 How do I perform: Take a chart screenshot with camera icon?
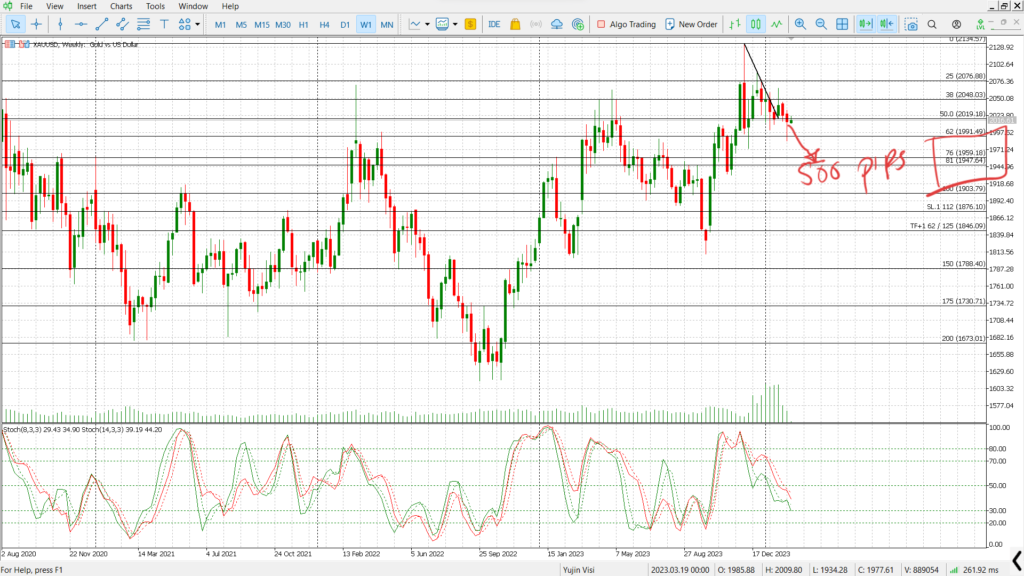tap(911, 24)
